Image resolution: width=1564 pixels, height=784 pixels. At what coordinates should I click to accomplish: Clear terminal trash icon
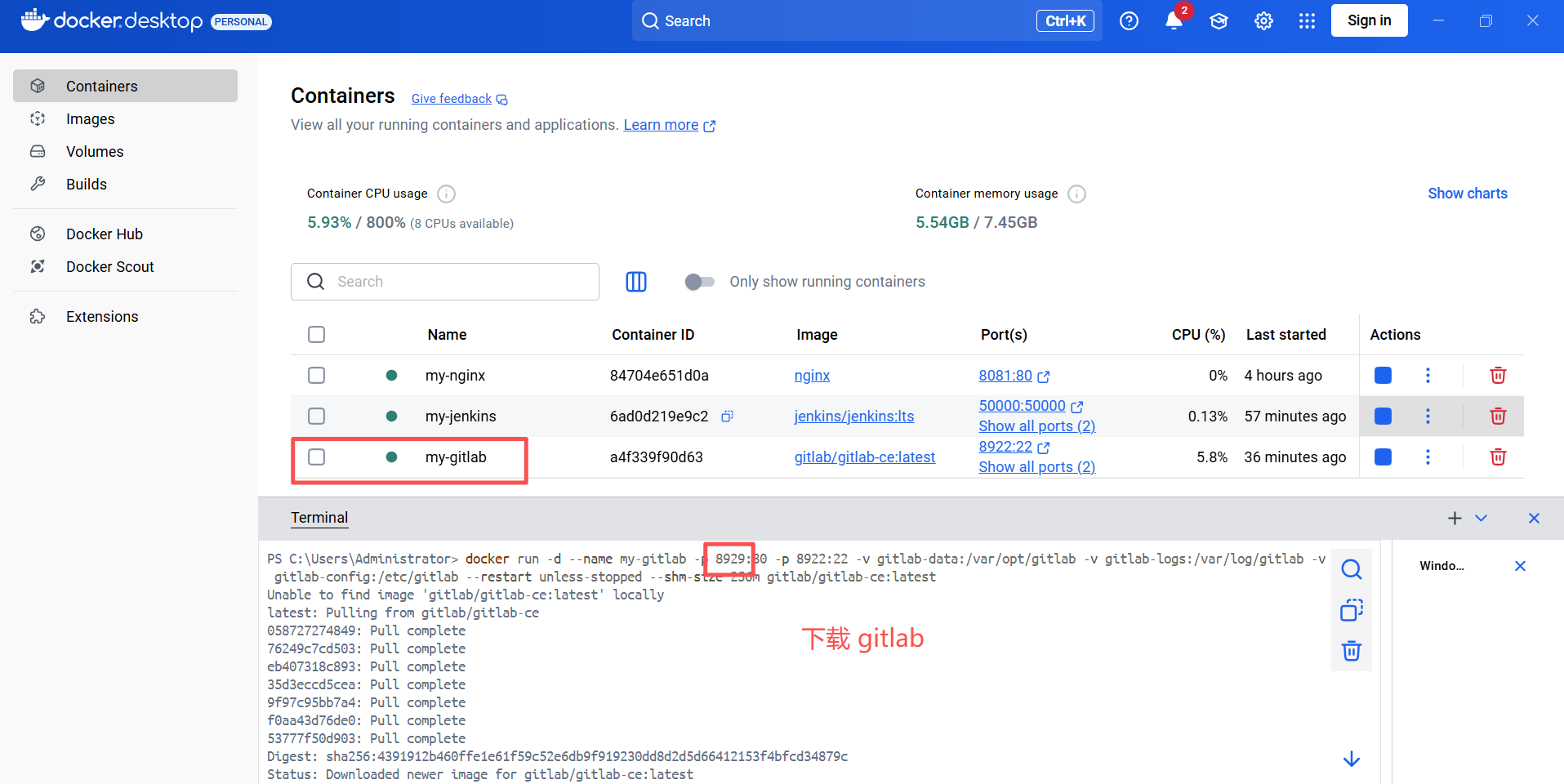[x=1352, y=651]
